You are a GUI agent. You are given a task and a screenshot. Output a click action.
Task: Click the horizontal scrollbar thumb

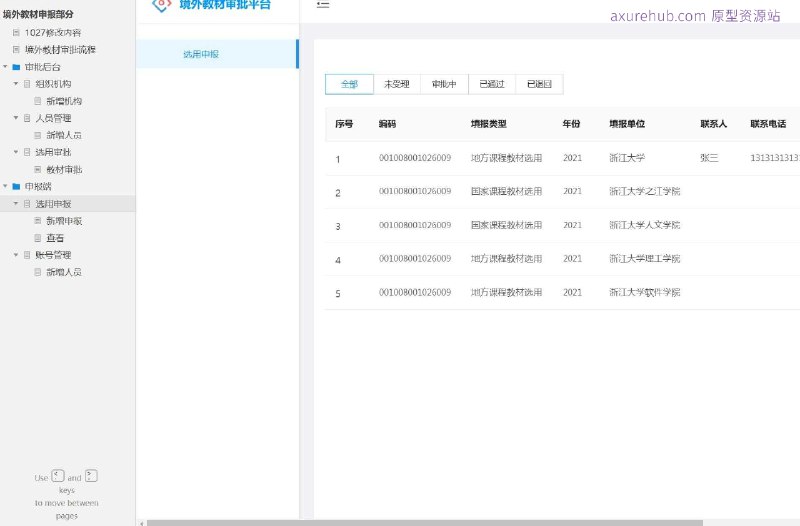[x=424, y=523]
